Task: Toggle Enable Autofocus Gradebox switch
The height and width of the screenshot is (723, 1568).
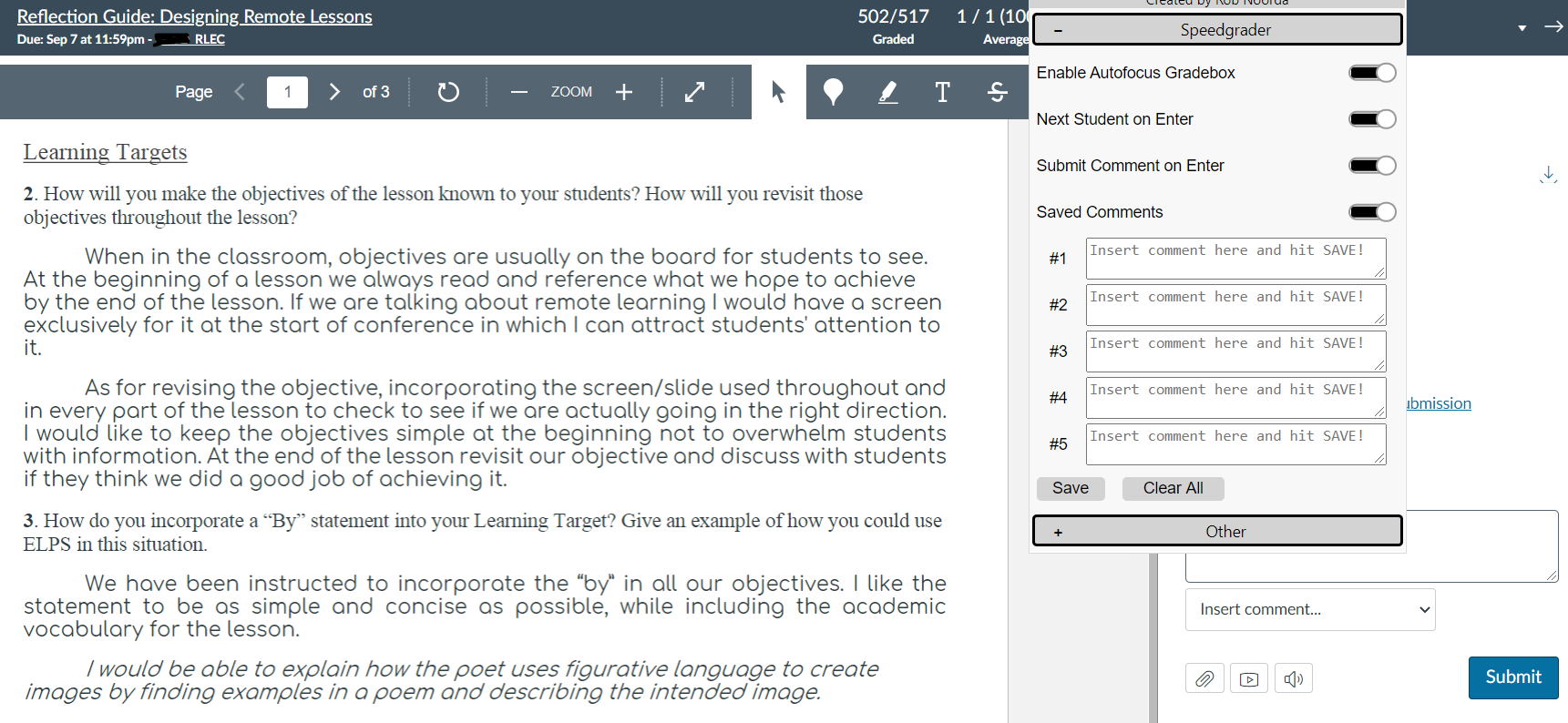Action: click(x=1372, y=73)
